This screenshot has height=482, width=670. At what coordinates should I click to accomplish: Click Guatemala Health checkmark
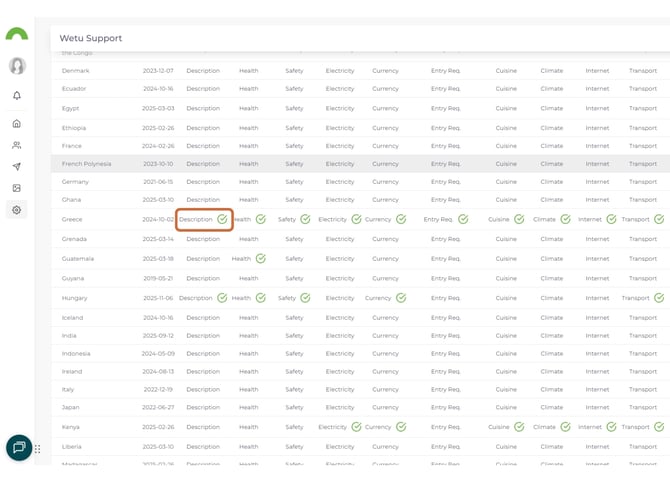pos(261,259)
